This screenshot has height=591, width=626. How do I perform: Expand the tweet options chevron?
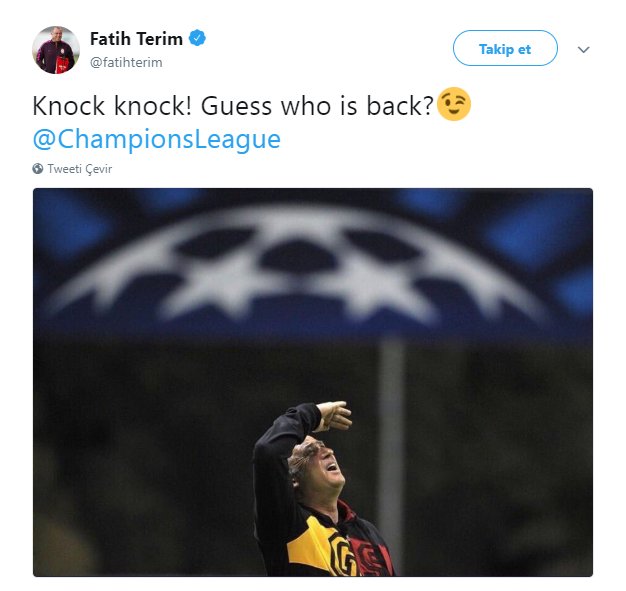click(583, 50)
